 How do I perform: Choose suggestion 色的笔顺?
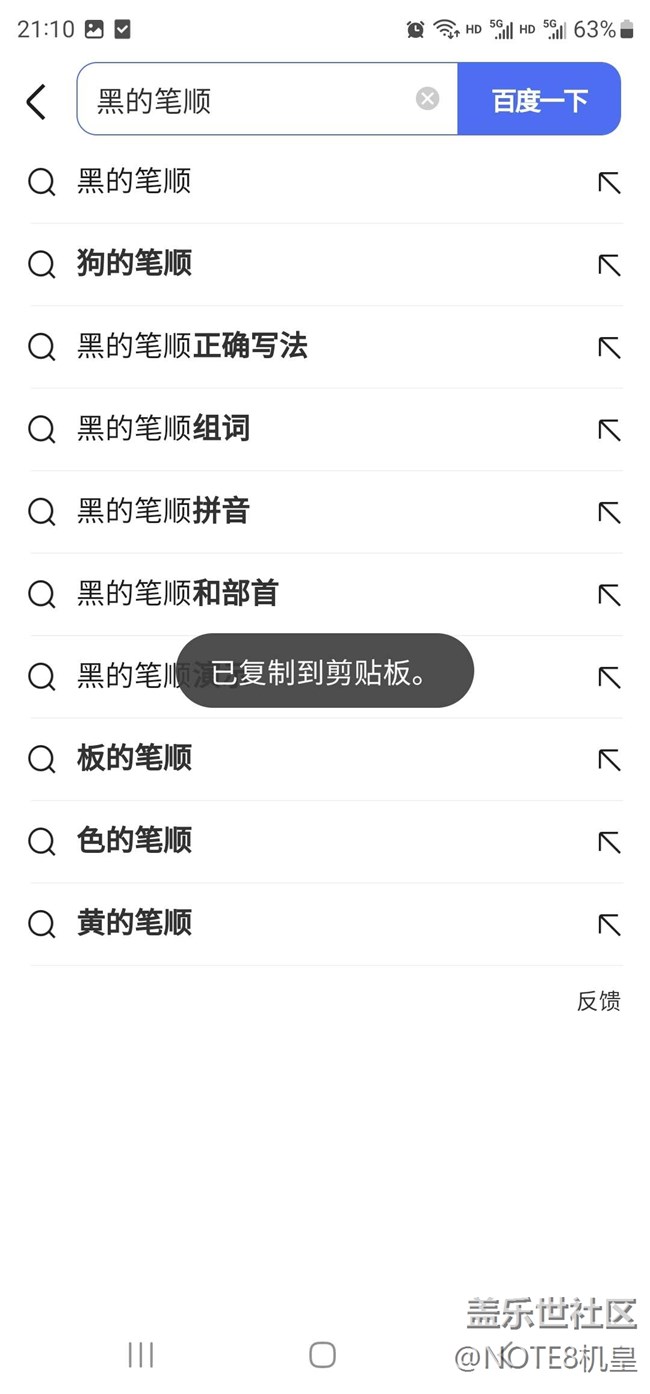[134, 841]
